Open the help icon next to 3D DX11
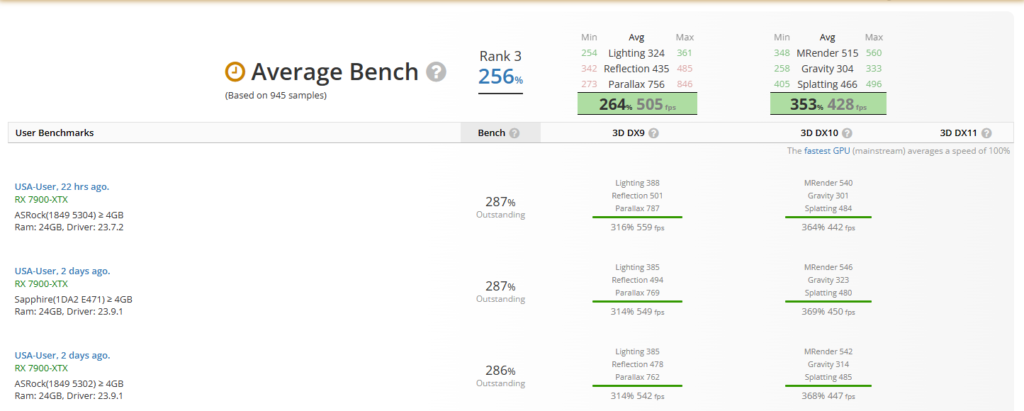The height and width of the screenshot is (411, 1024). click(x=986, y=133)
